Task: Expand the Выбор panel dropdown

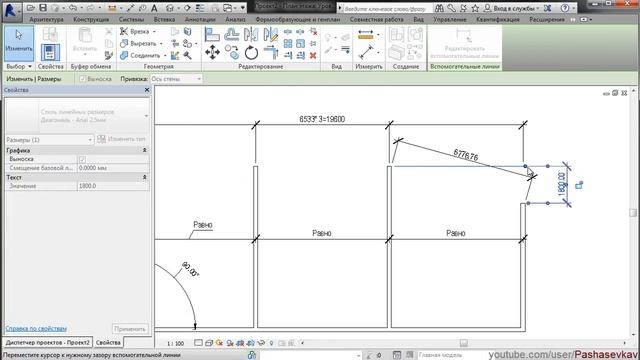Action: pyautogui.click(x=29, y=67)
